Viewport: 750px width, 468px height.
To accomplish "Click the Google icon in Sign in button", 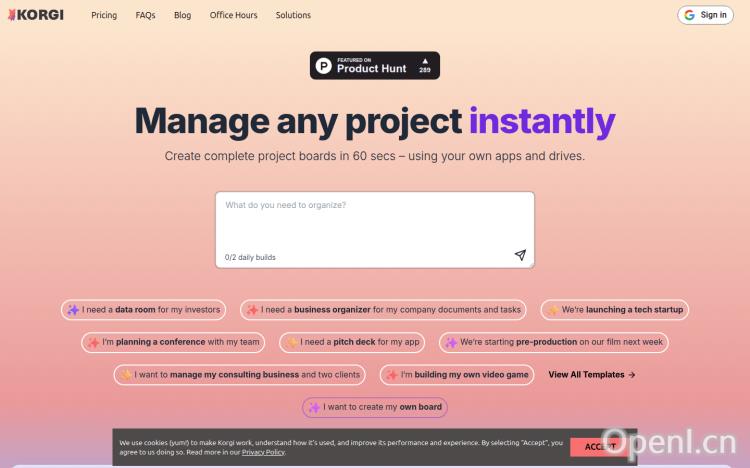I will [x=690, y=15].
